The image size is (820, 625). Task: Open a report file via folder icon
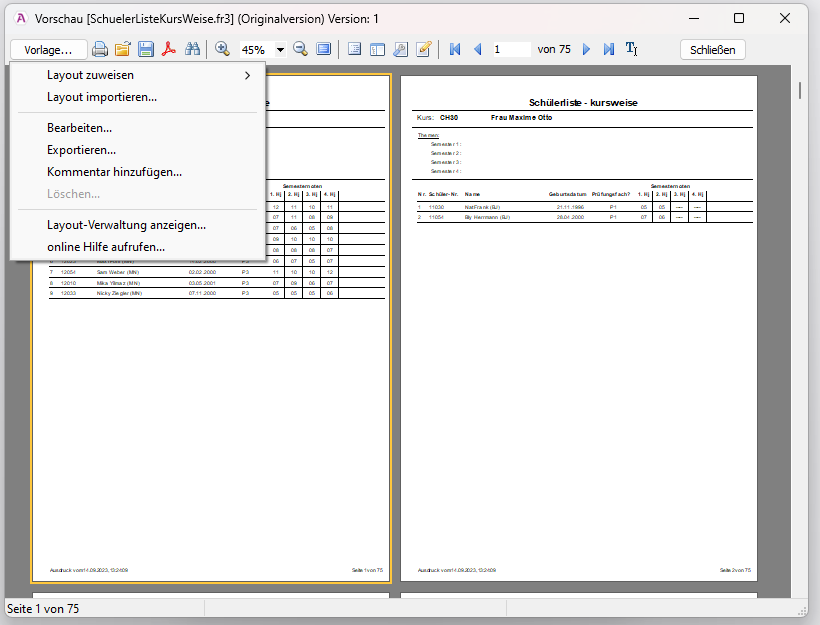tap(122, 49)
